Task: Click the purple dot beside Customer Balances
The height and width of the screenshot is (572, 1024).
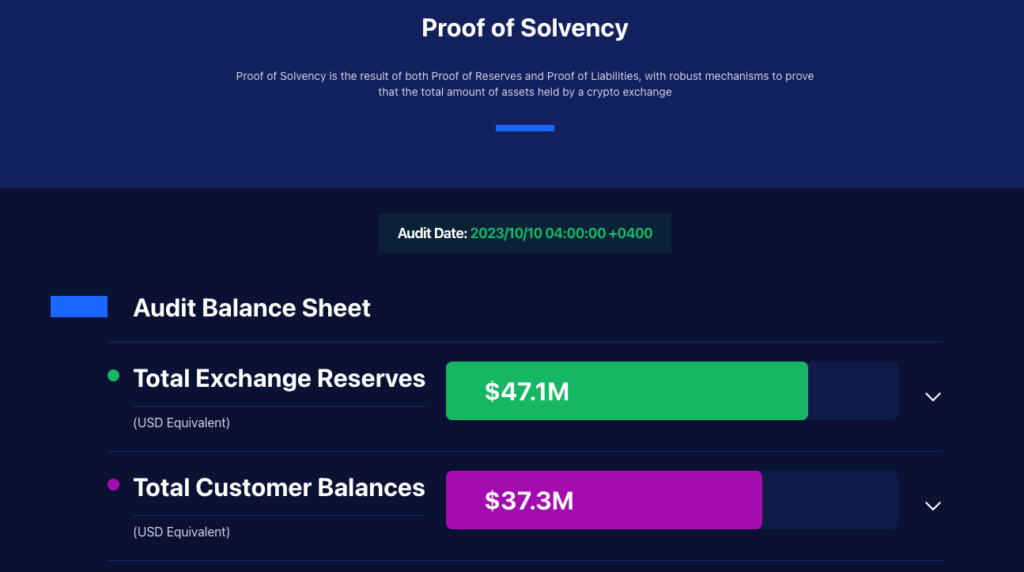Action: coord(113,485)
